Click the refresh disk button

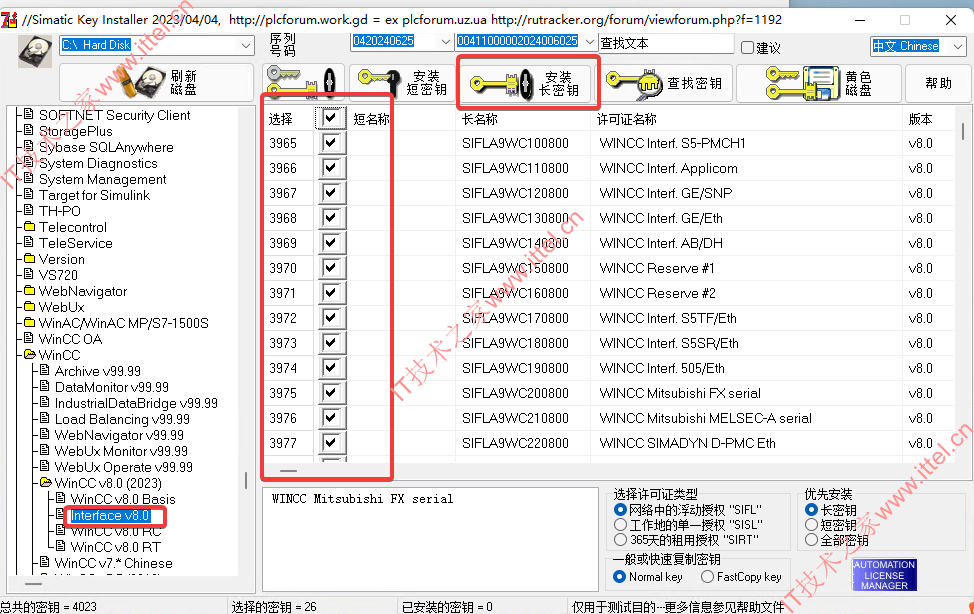click(x=157, y=83)
